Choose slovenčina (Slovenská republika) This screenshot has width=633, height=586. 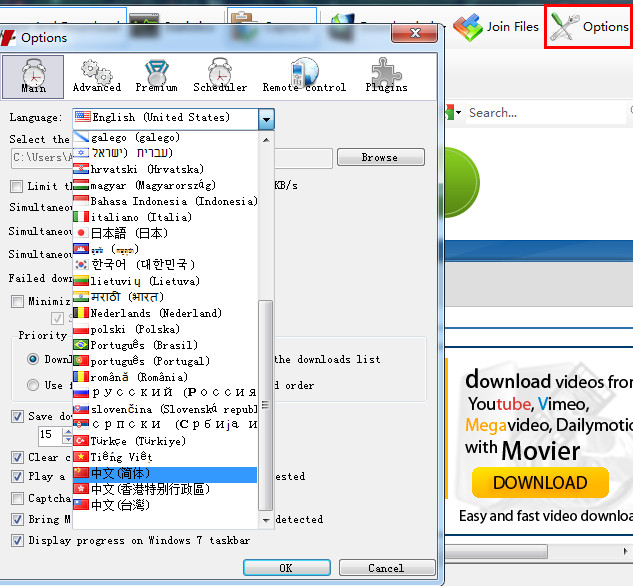click(x=165, y=409)
